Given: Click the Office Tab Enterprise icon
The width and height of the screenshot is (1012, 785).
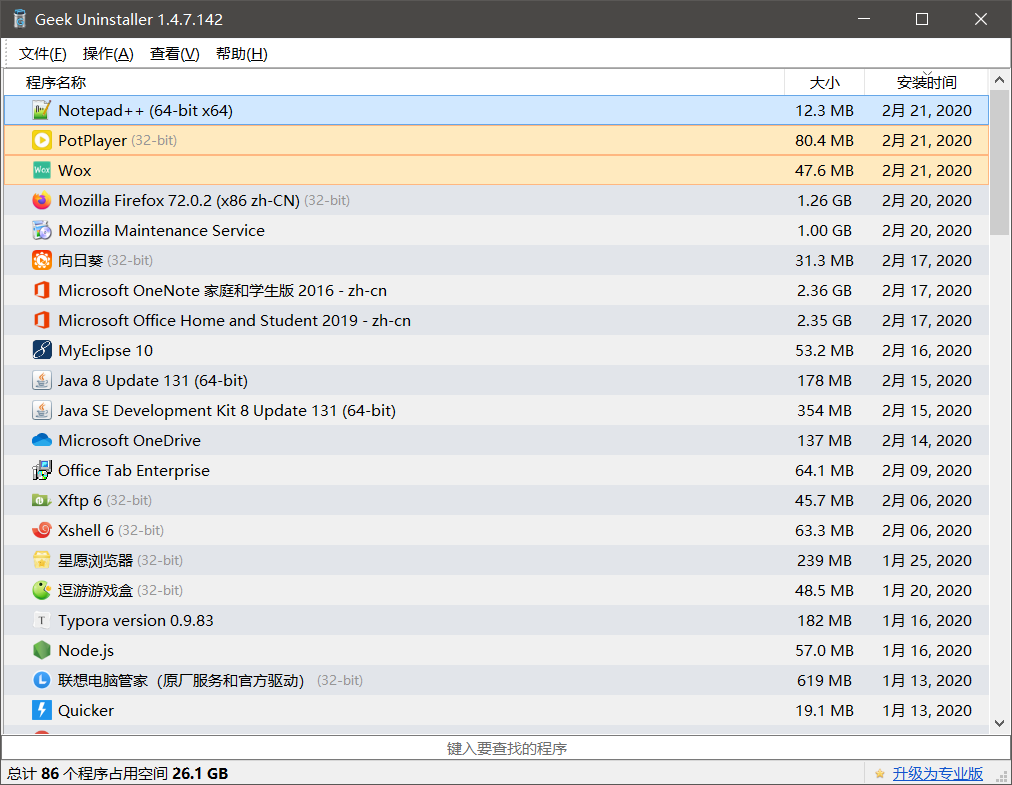Looking at the screenshot, I should 42,471.
